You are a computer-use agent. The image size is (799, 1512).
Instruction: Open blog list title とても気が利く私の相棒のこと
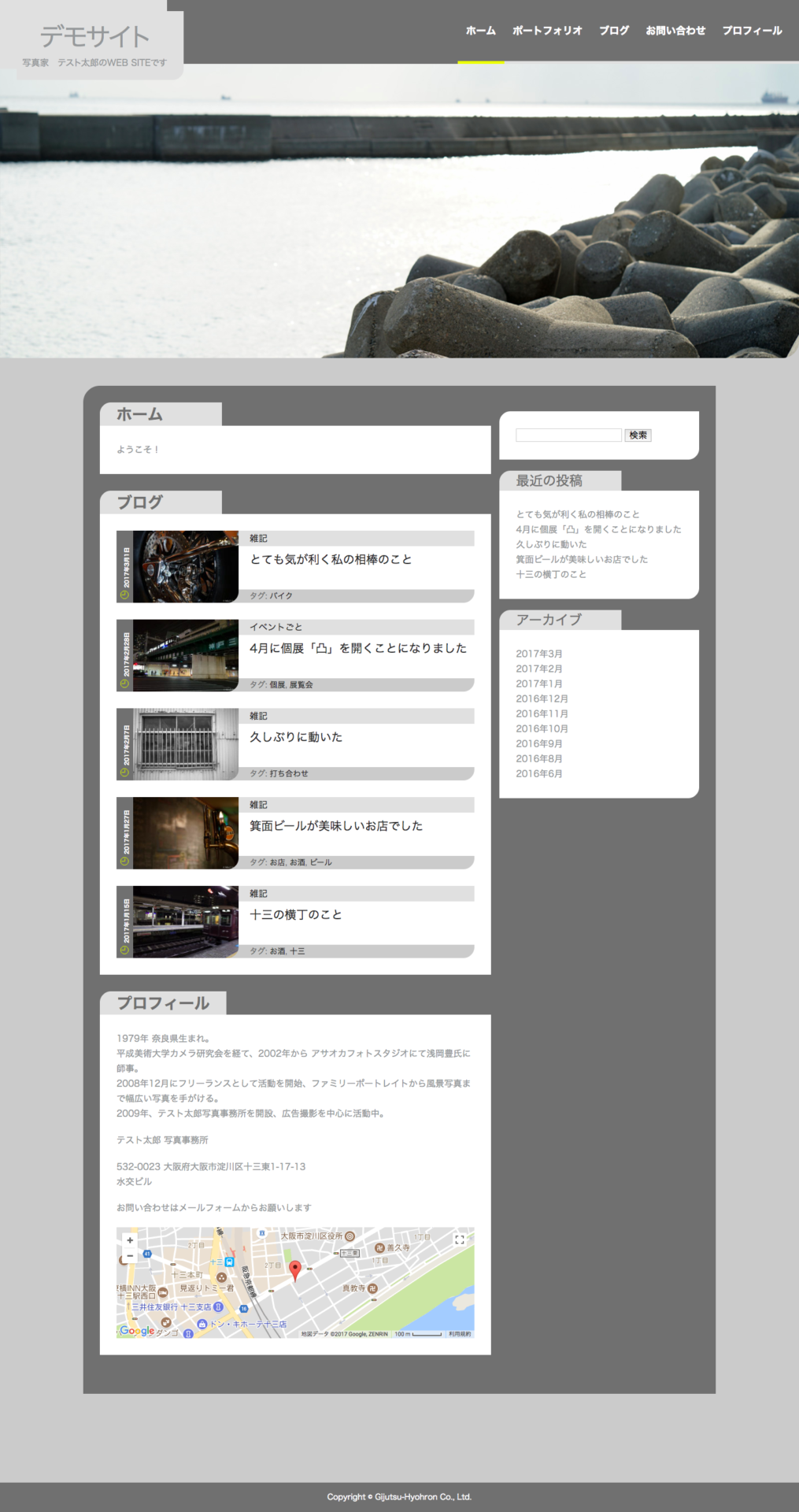331,559
